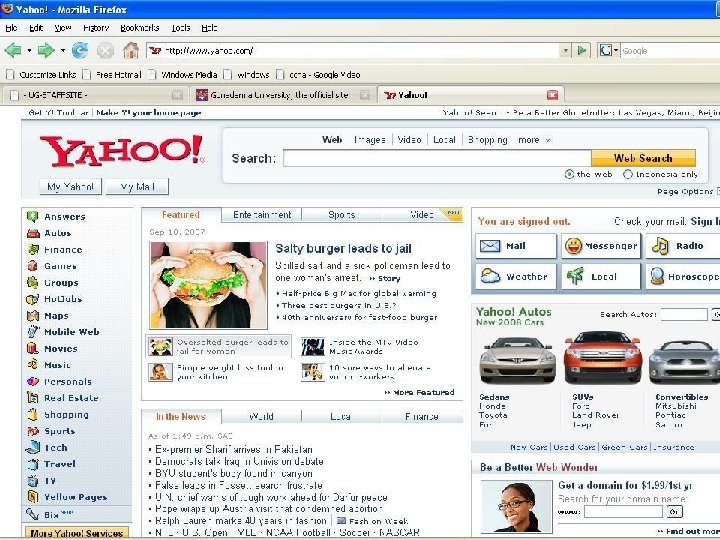Open the Free Hotmail bookmark
The width and height of the screenshot is (720, 540).
click(x=112, y=75)
